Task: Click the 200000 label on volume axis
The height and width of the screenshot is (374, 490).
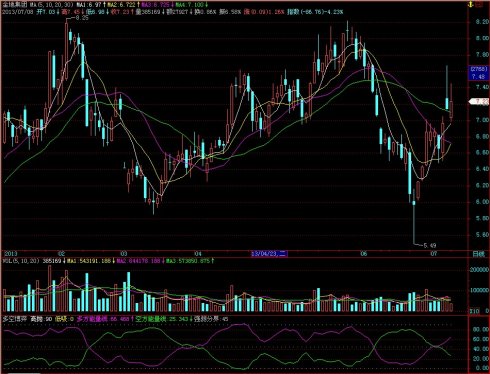Action: pos(479,269)
